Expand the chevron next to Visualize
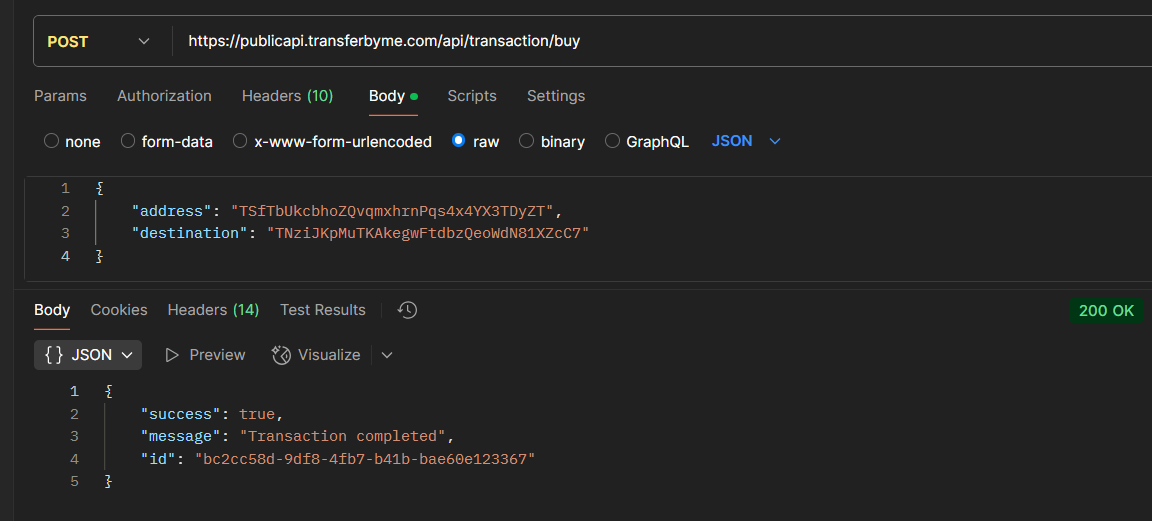 coord(387,355)
